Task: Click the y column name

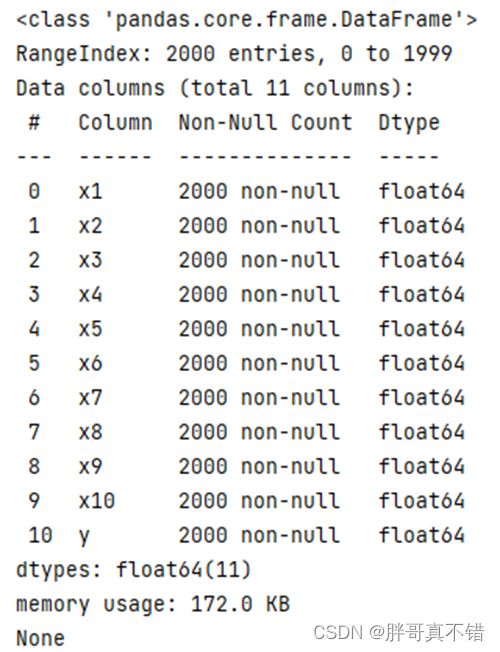Action: tap(84, 536)
